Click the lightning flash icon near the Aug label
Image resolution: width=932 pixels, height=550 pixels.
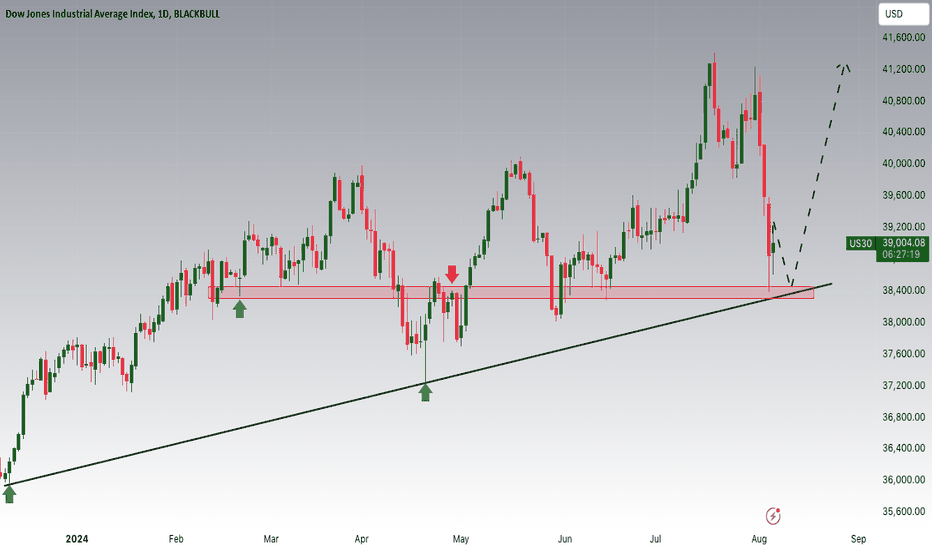[x=773, y=516]
